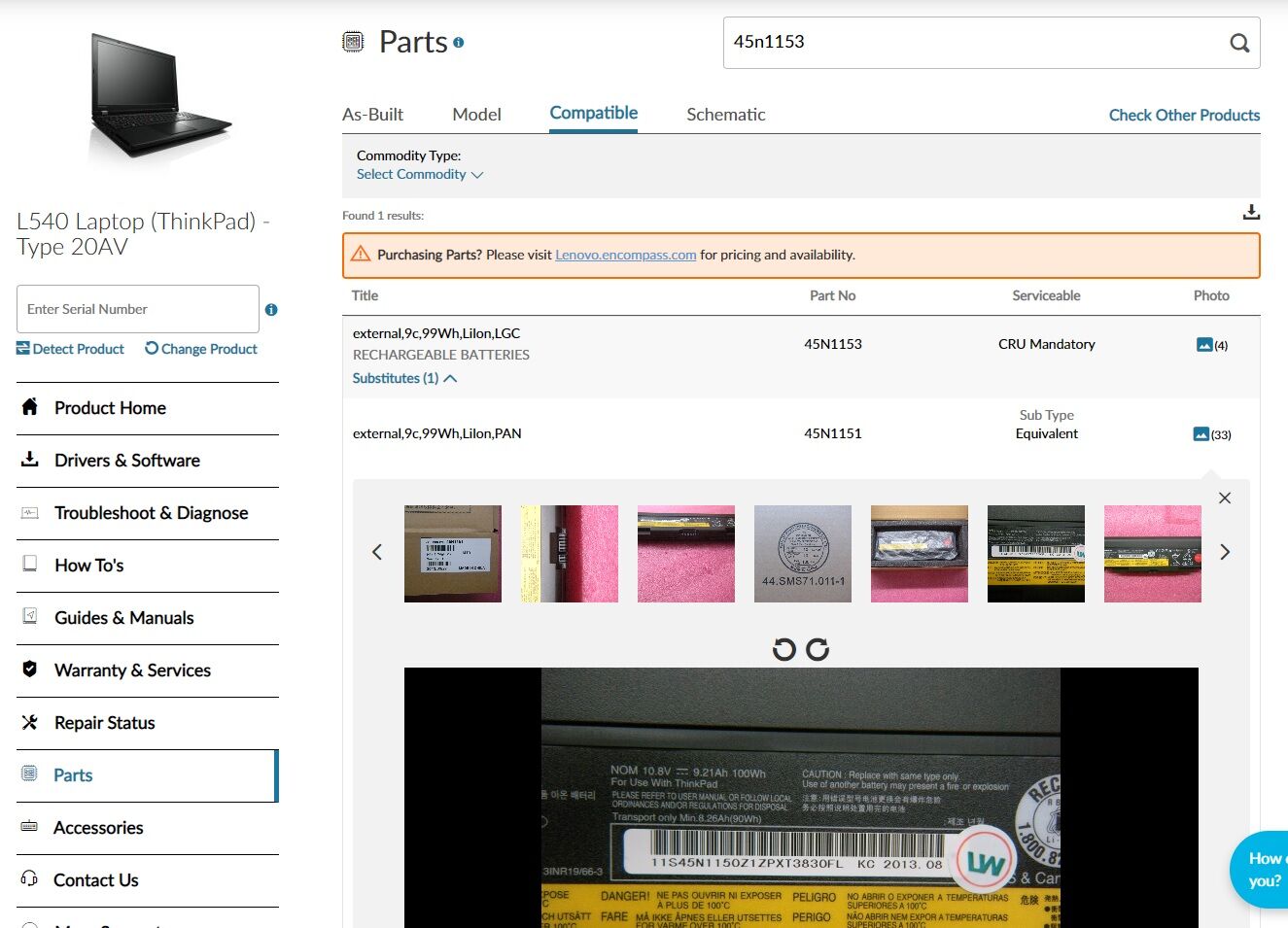This screenshot has height=928, width=1288.
Task: Open the Schematic tab
Action: [725, 115]
